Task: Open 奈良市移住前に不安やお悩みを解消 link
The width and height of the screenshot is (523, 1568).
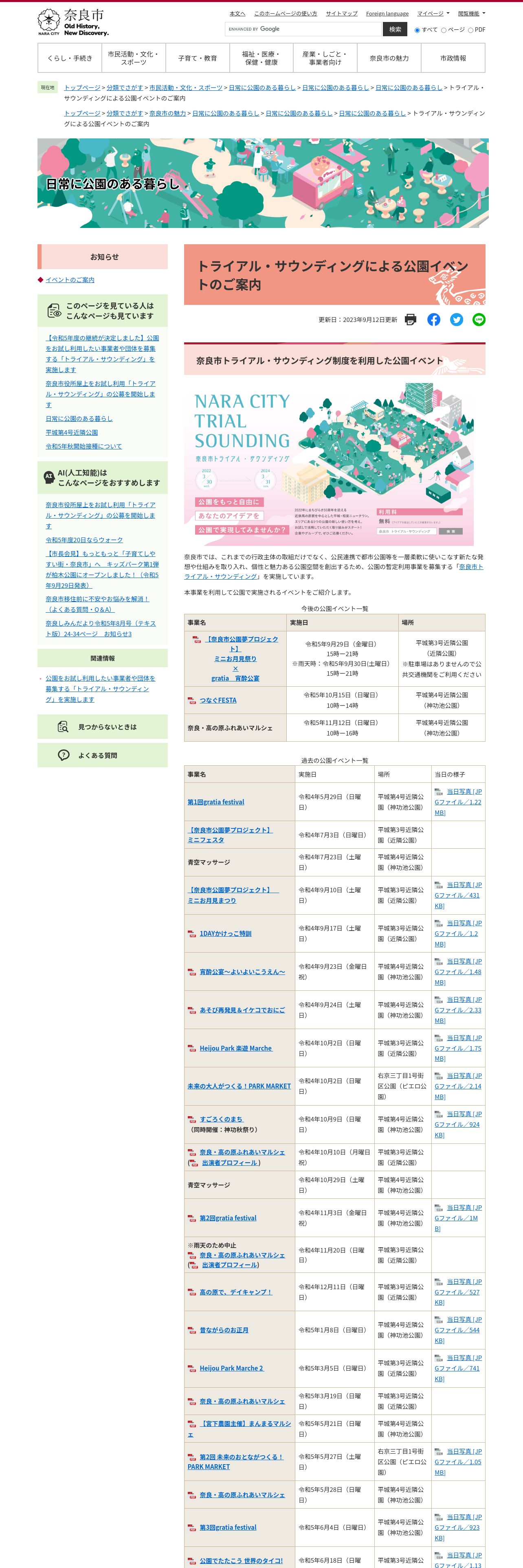Action: click(97, 604)
